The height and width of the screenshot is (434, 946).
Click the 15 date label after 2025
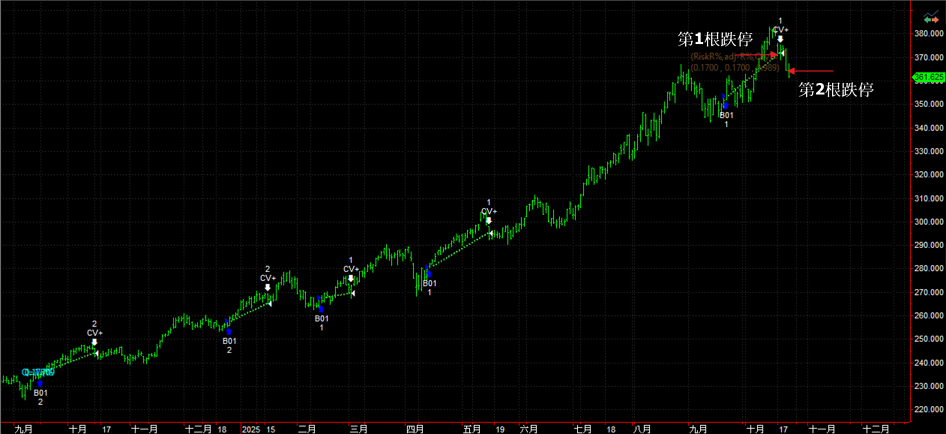[271, 429]
